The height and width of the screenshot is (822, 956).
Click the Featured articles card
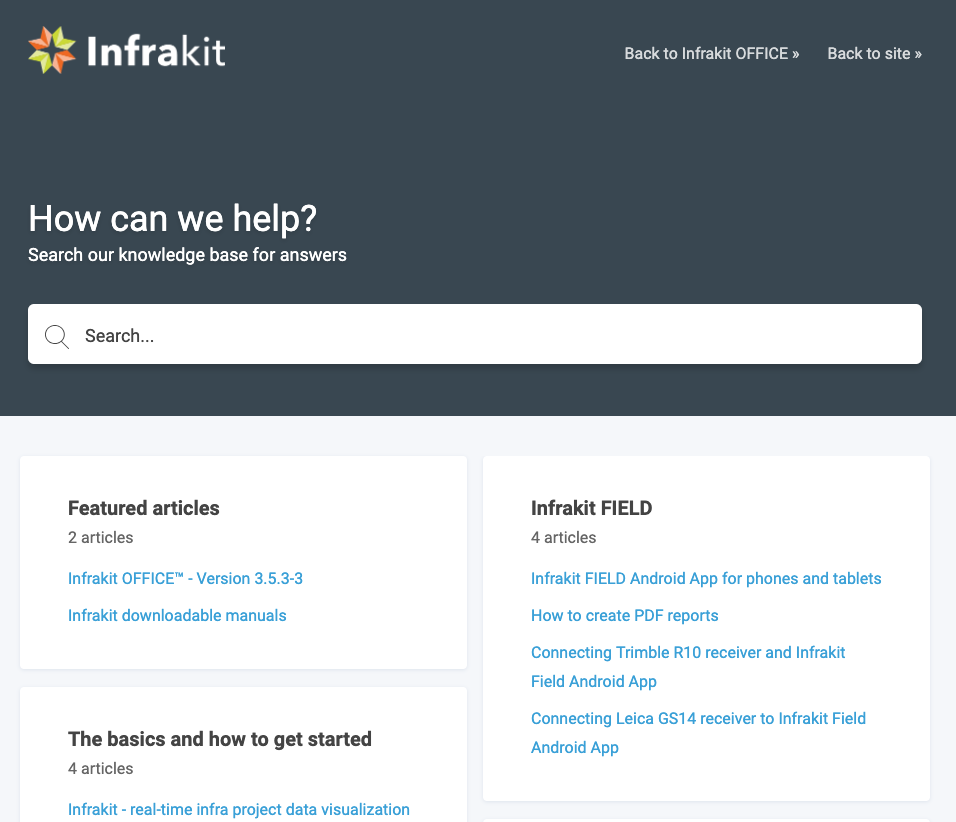pos(243,562)
